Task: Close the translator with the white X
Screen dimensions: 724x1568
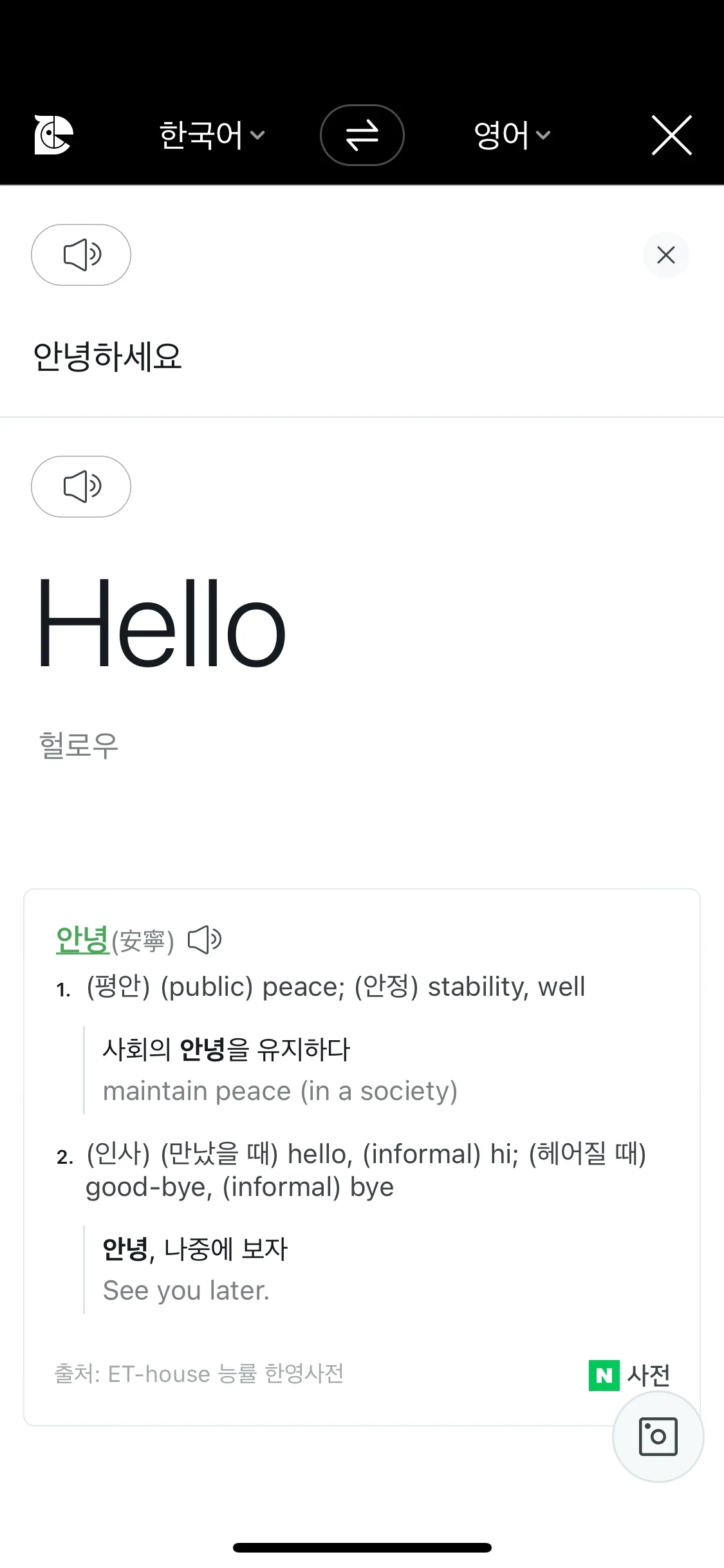Action: [x=672, y=135]
